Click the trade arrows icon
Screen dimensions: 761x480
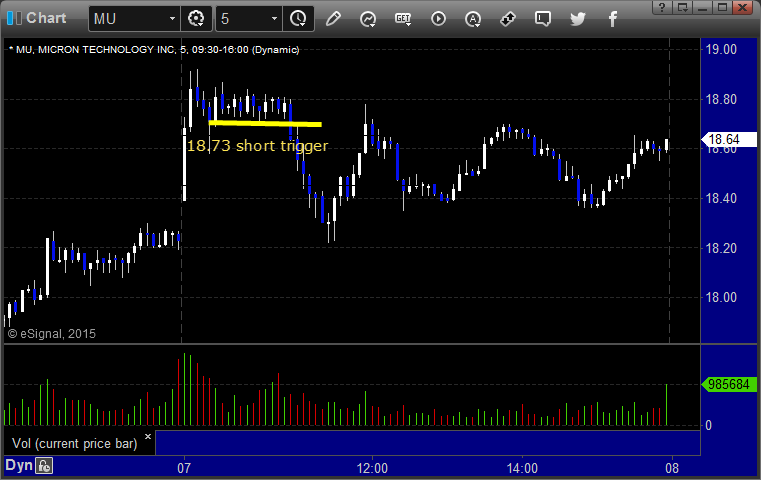[508, 19]
